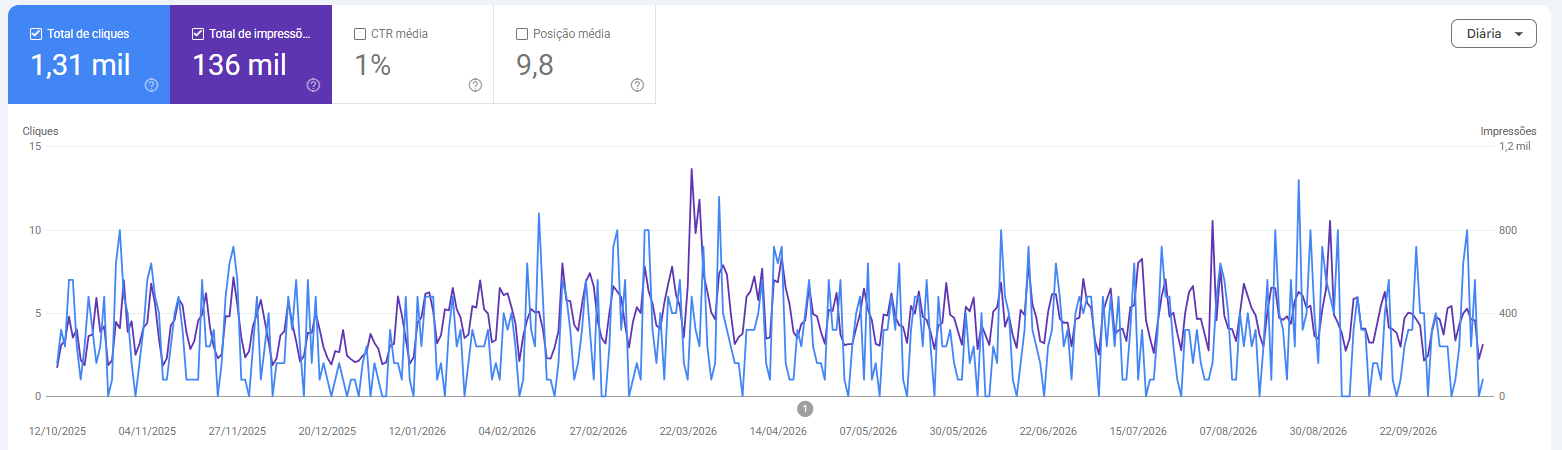Click the 15 clicks axis value
Image resolution: width=1562 pixels, height=450 pixels.
click(36, 146)
